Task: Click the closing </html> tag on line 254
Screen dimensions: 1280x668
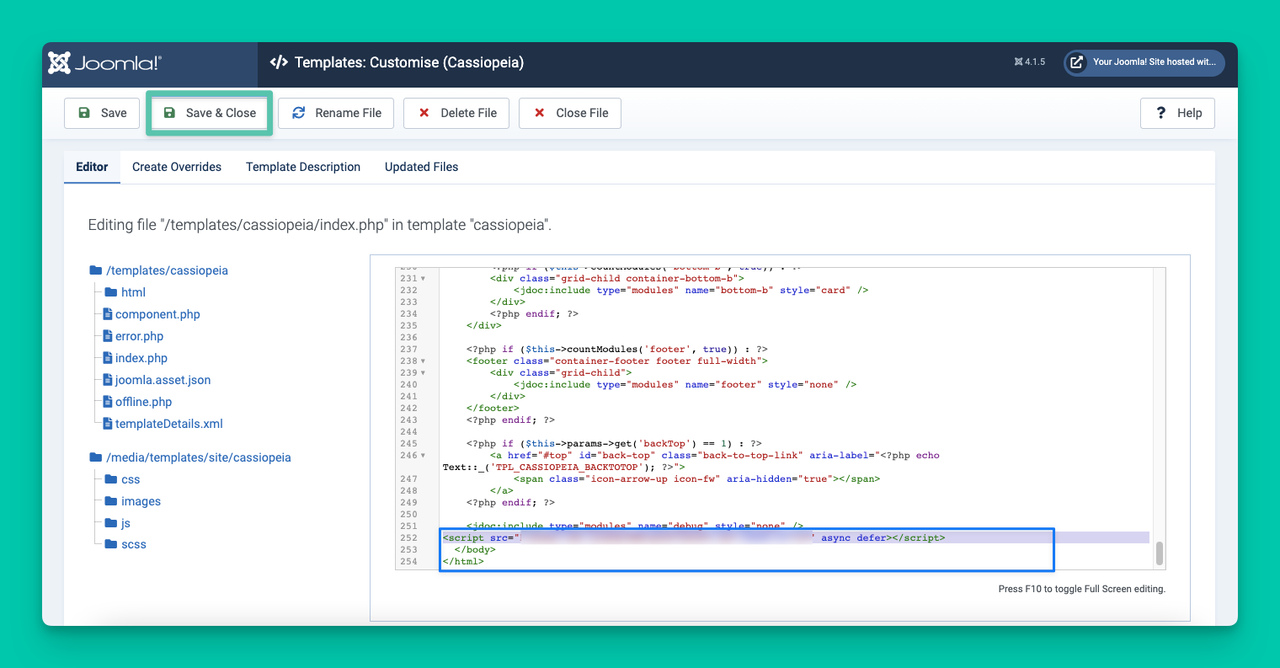Action: pos(463,562)
